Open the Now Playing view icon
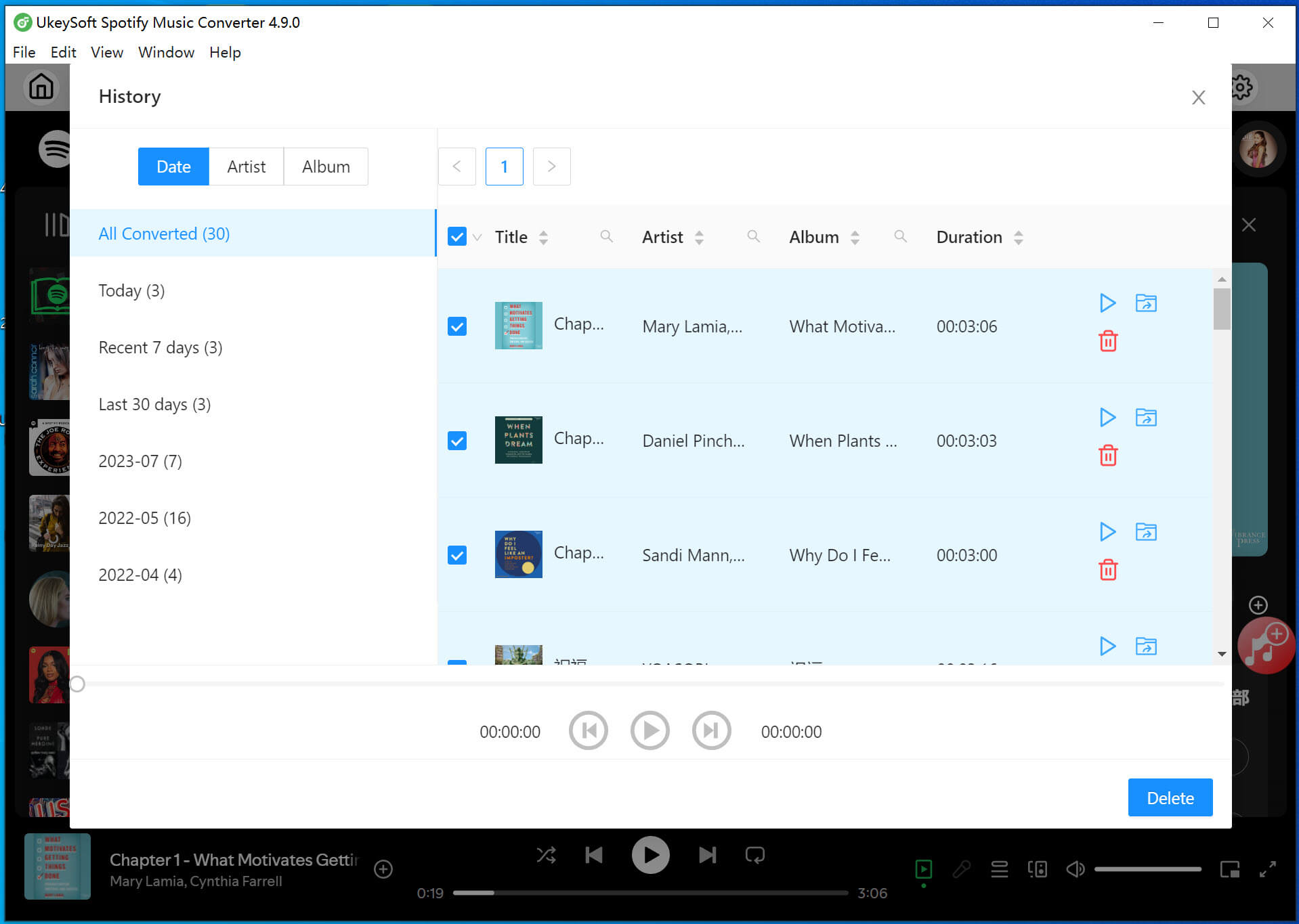 click(923, 869)
